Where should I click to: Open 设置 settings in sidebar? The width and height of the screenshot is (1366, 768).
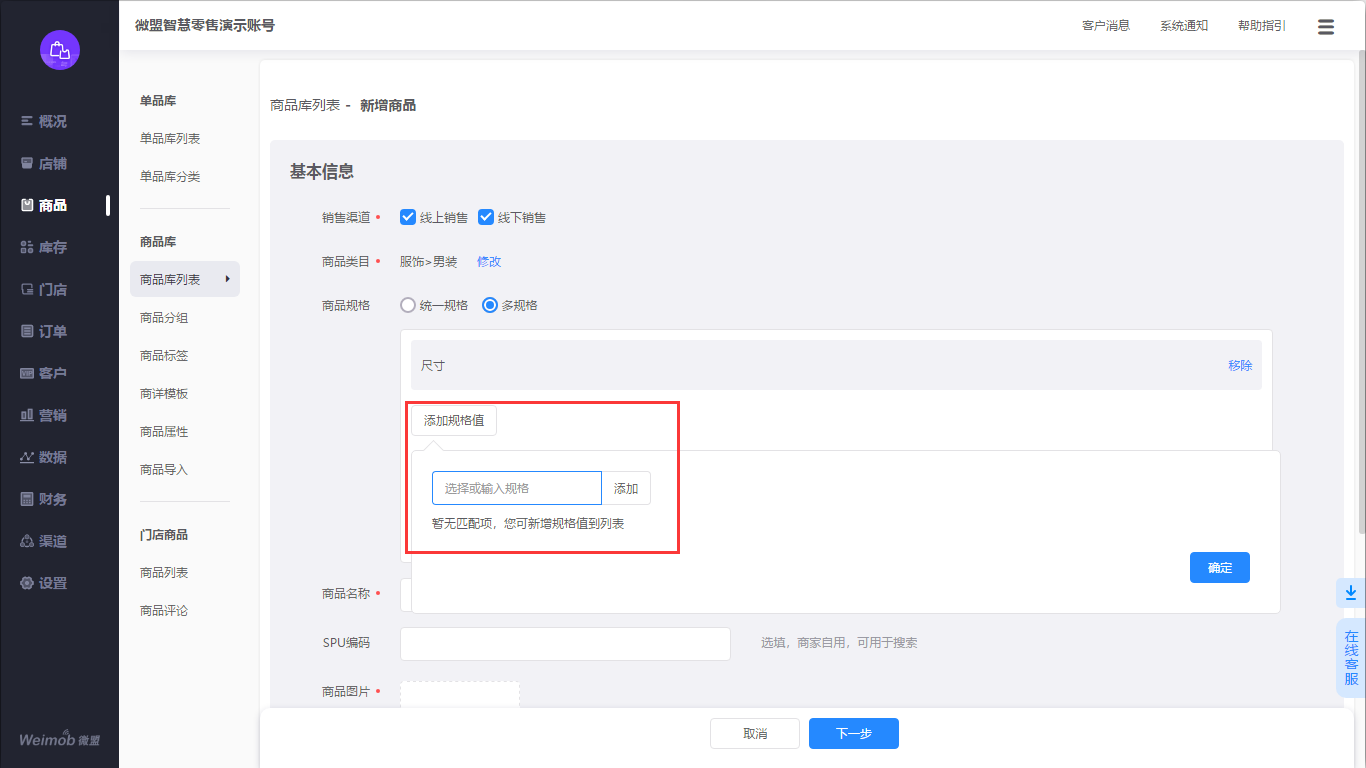44,583
